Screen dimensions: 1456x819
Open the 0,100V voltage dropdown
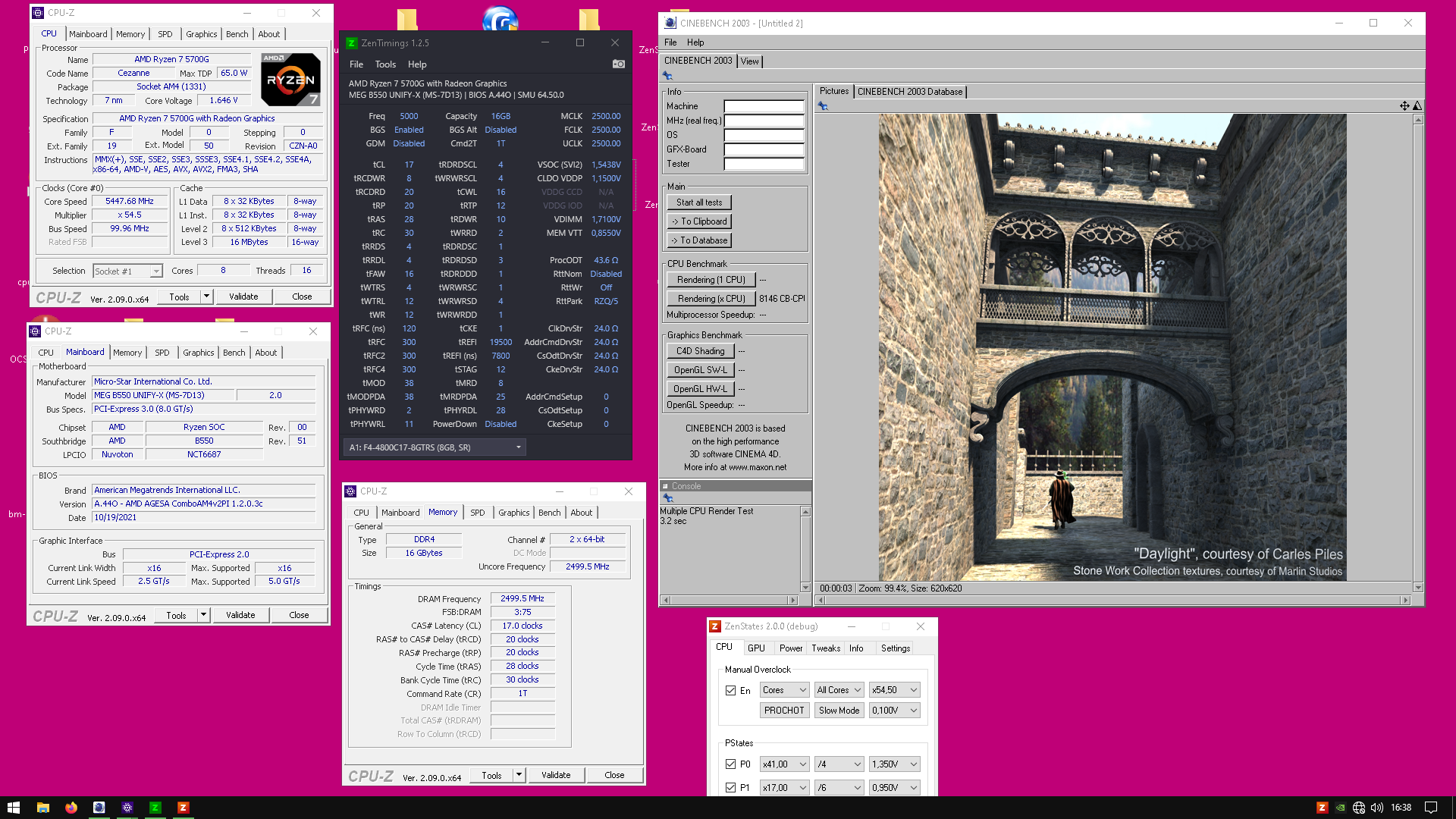point(895,711)
